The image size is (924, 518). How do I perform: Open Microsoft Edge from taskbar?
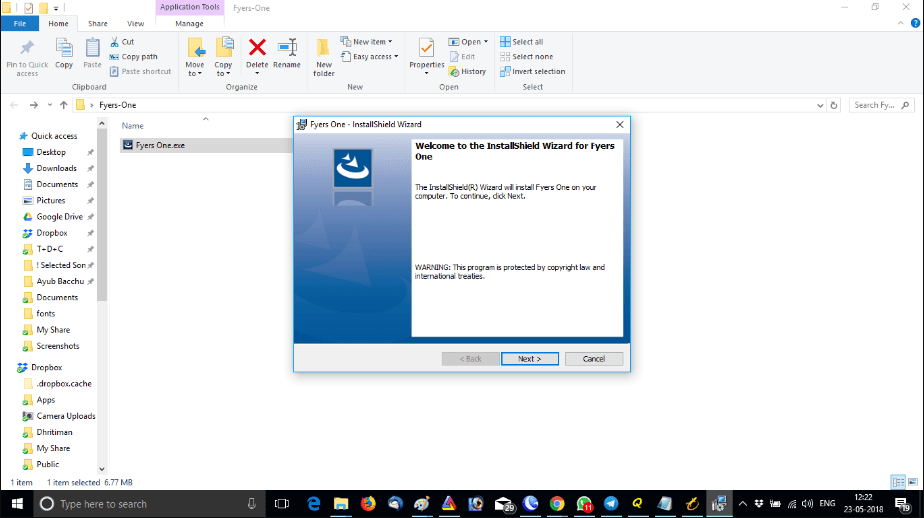click(x=314, y=504)
